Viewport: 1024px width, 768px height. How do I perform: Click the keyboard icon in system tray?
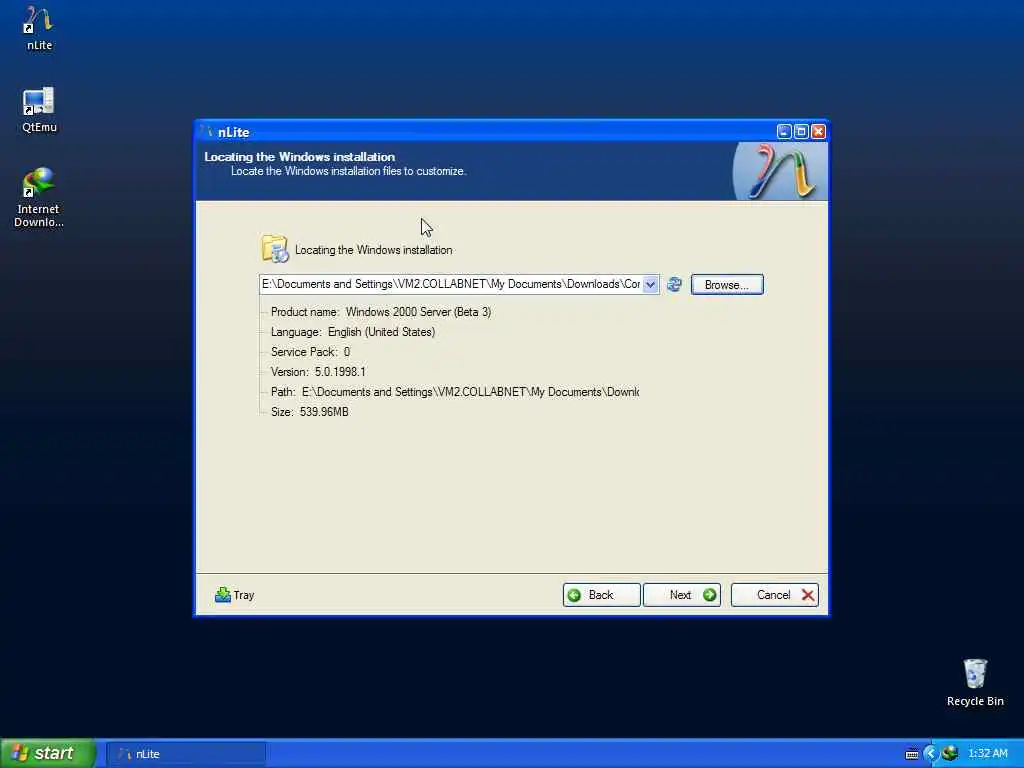tap(912, 754)
